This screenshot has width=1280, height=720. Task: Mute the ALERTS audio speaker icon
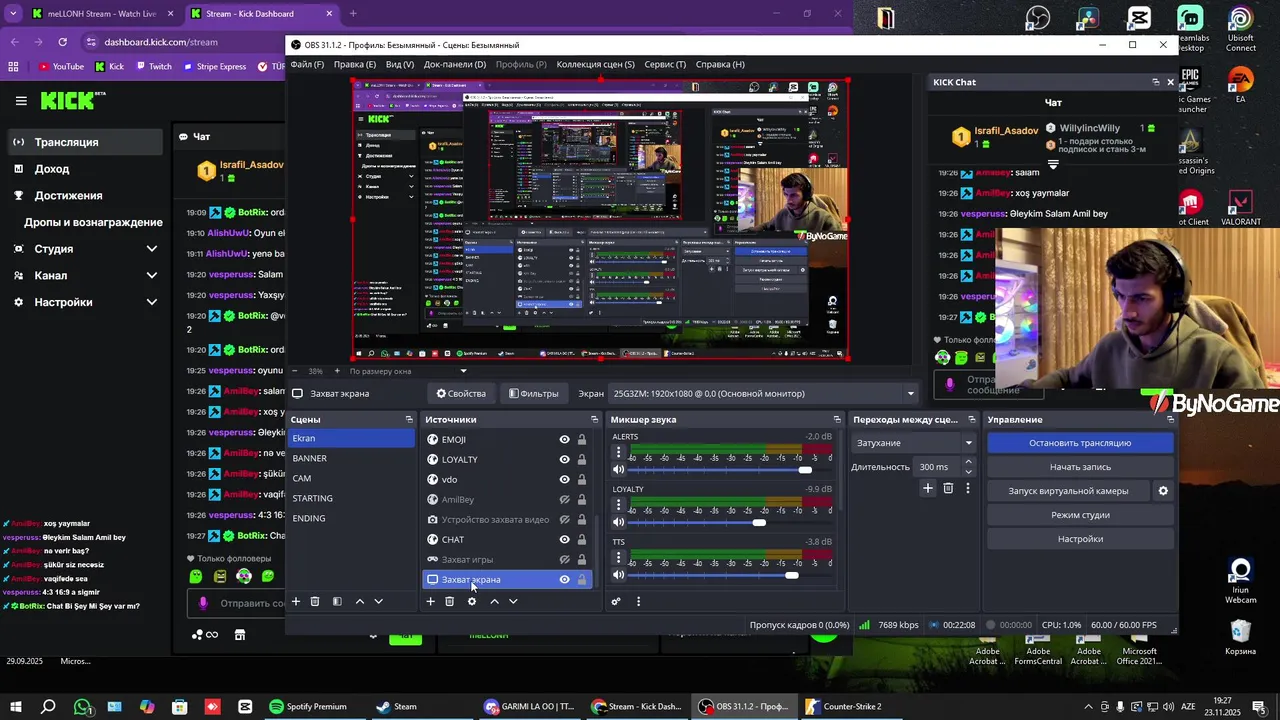click(619, 469)
